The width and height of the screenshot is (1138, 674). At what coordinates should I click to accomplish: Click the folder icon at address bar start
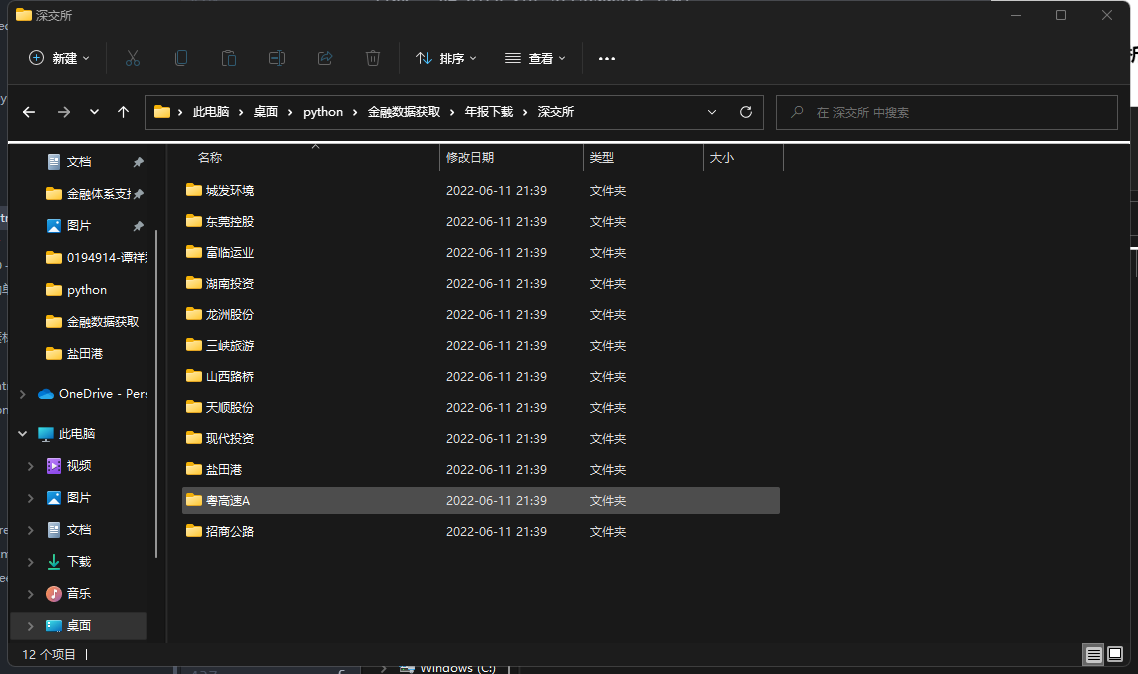click(x=162, y=112)
